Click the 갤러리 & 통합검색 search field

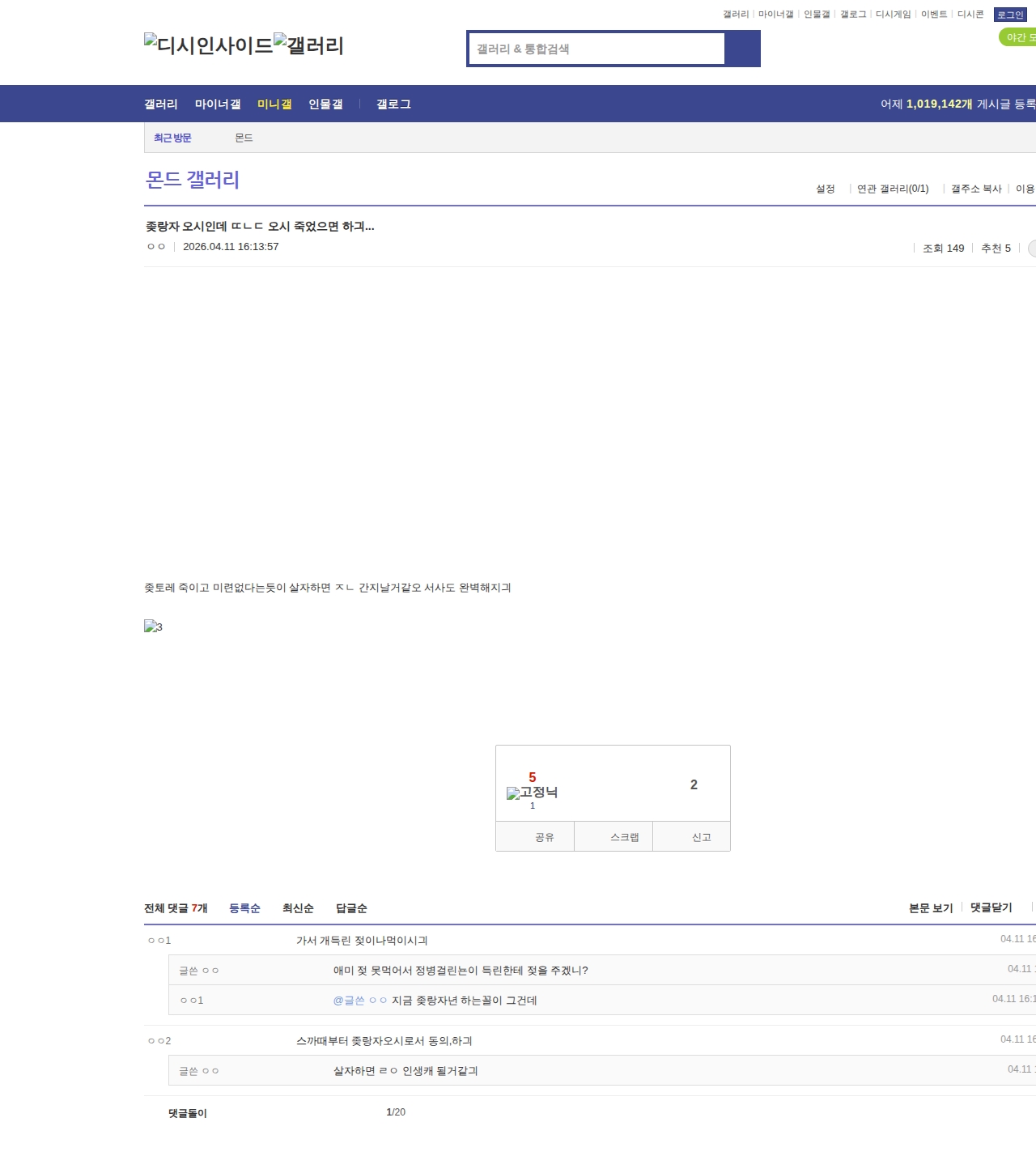pos(597,49)
